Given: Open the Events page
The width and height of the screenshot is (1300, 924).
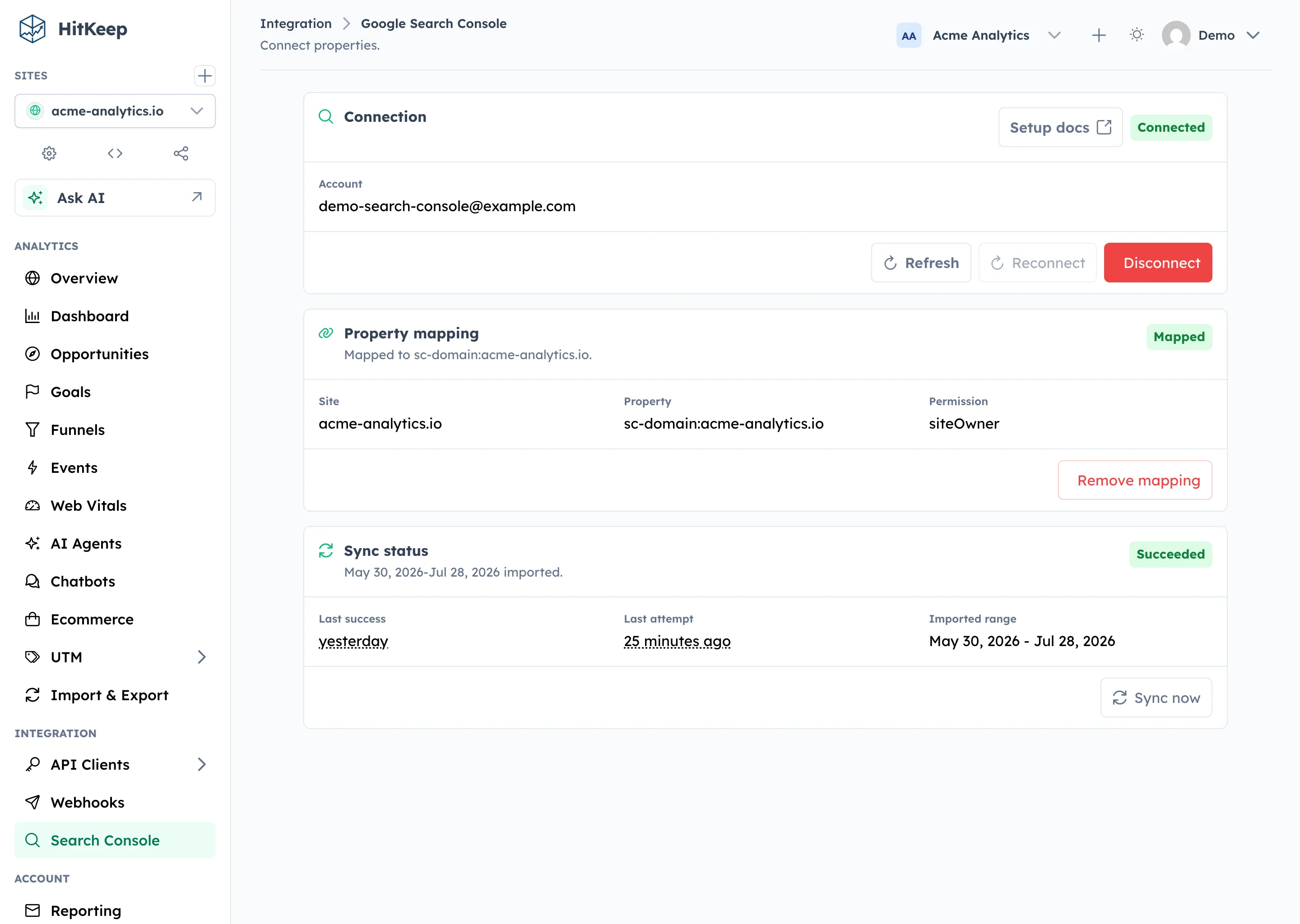Looking at the screenshot, I should (115, 468).
